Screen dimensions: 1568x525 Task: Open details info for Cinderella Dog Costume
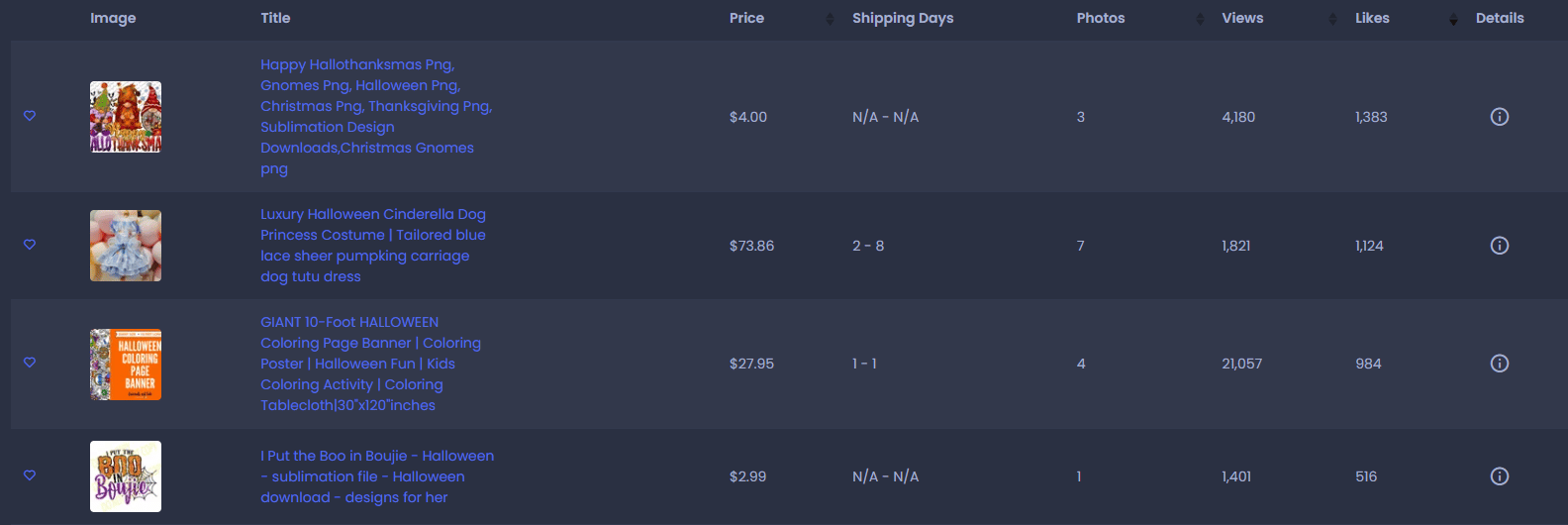[1500, 246]
